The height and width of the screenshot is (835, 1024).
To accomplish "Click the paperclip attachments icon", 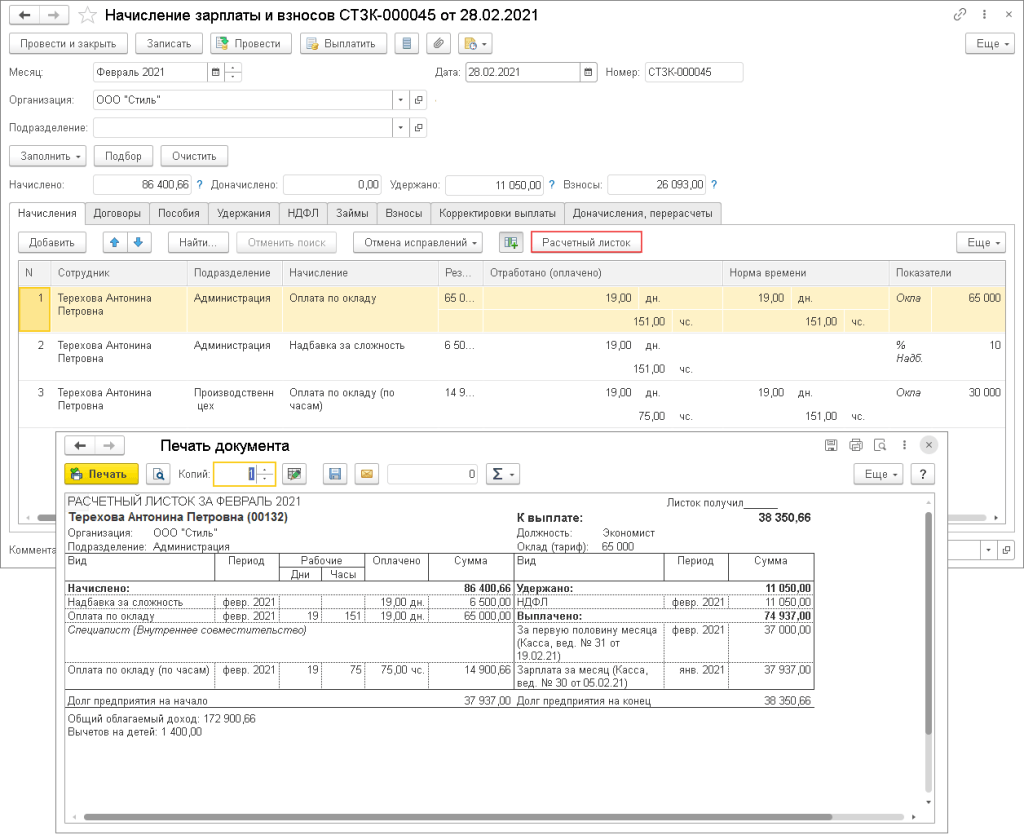I will (x=437, y=43).
